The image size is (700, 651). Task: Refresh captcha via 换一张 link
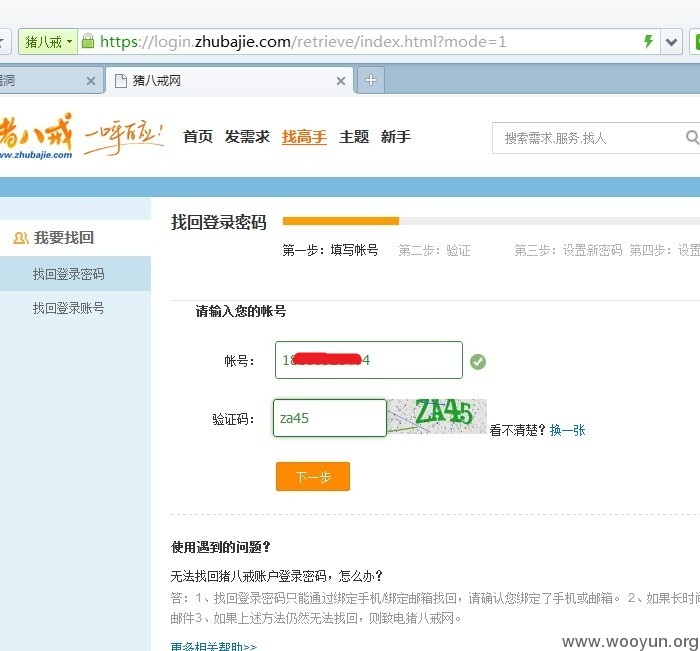pos(567,430)
